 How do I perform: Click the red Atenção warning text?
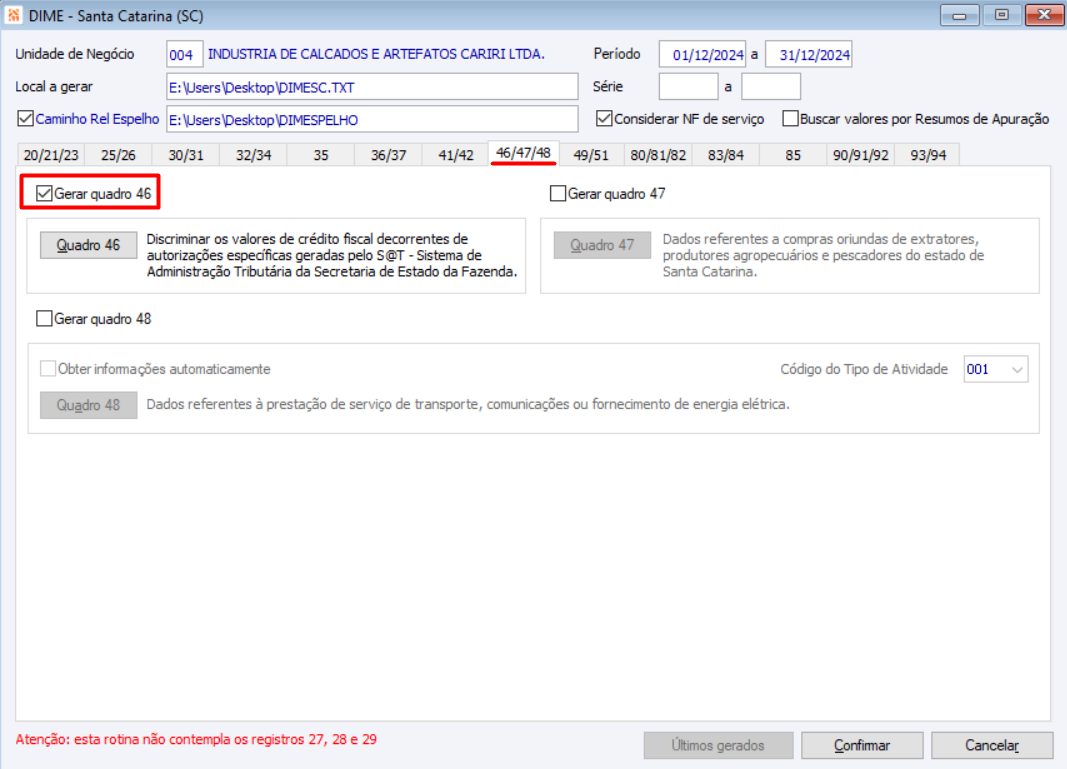click(196, 739)
